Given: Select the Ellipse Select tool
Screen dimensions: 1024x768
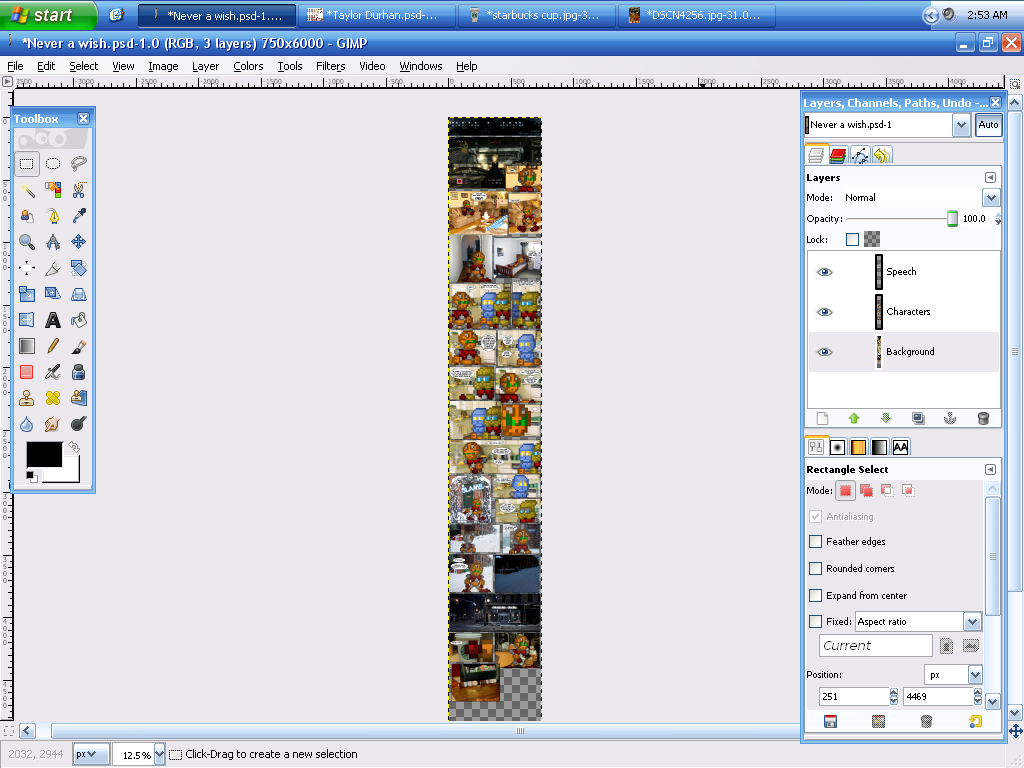Looking at the screenshot, I should coord(53,164).
